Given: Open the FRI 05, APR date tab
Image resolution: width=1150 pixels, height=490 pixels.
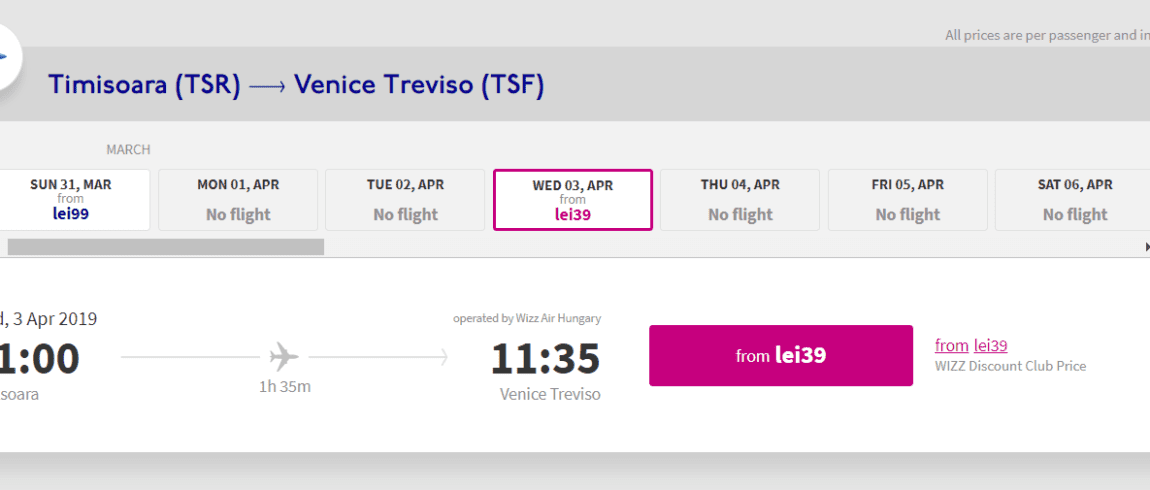Looking at the screenshot, I should [x=907, y=200].
